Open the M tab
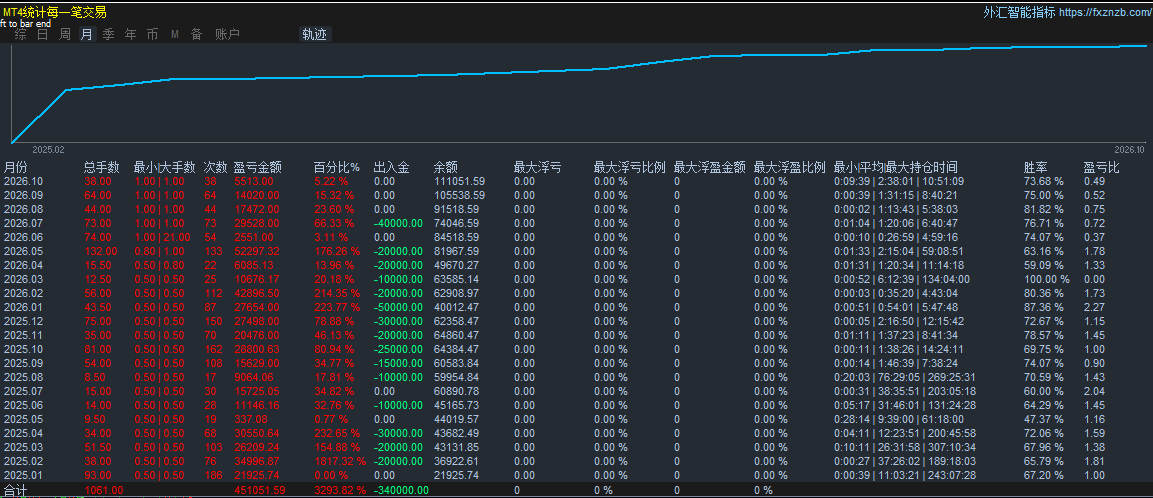This screenshot has width=1153, height=498. pyautogui.click(x=175, y=34)
